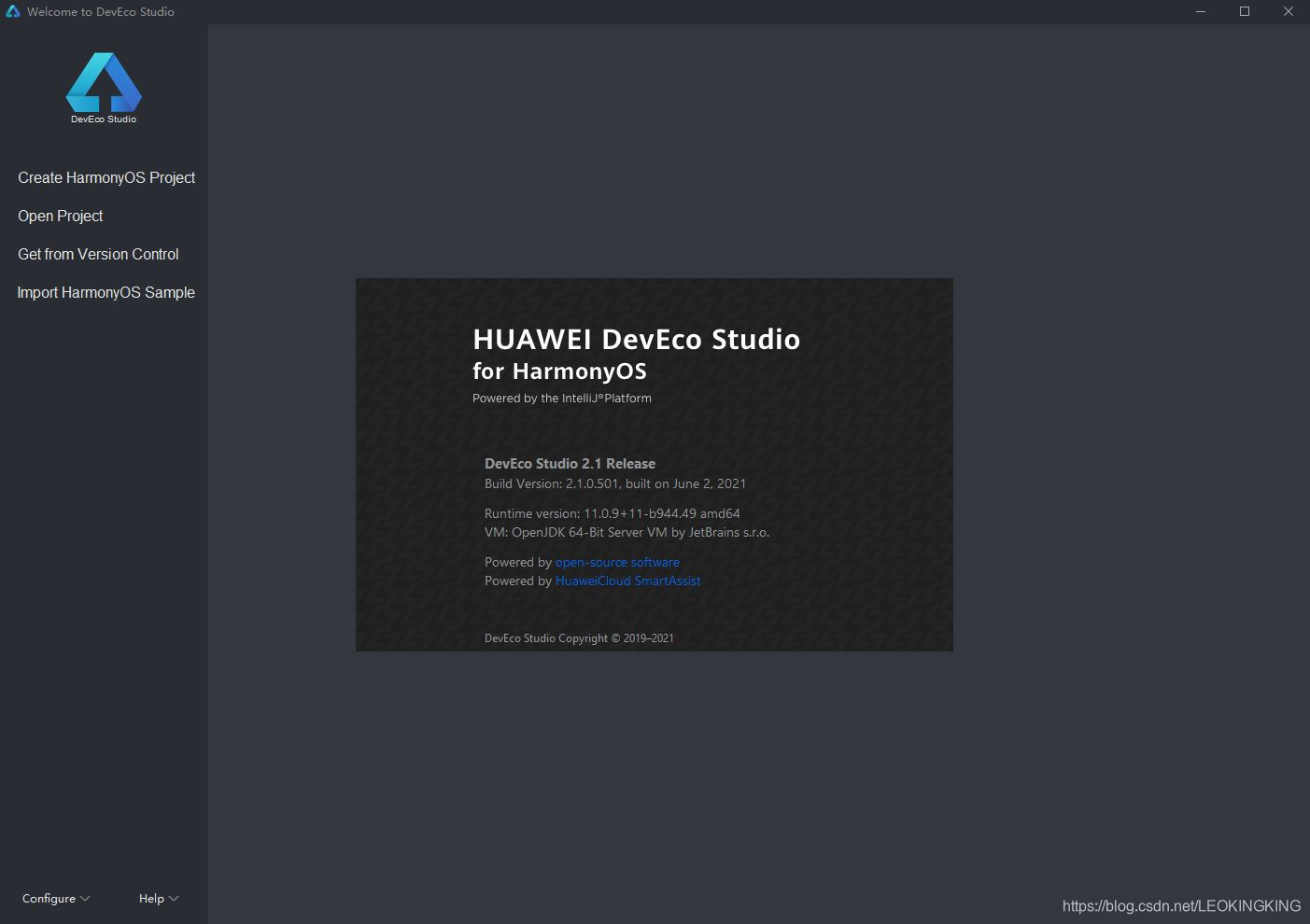Create a new HarmonyOS Project
The height and width of the screenshot is (924, 1310).
tap(106, 177)
